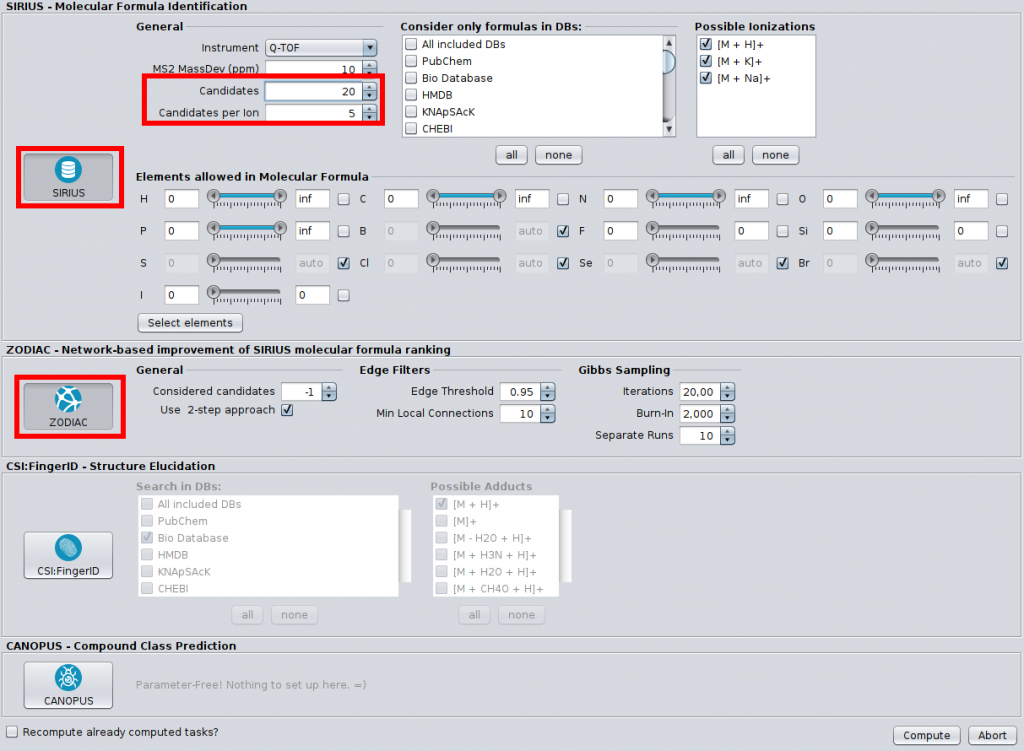The width and height of the screenshot is (1024, 751).
Task: Click the Iterations value field
Action: pyautogui.click(x=700, y=392)
